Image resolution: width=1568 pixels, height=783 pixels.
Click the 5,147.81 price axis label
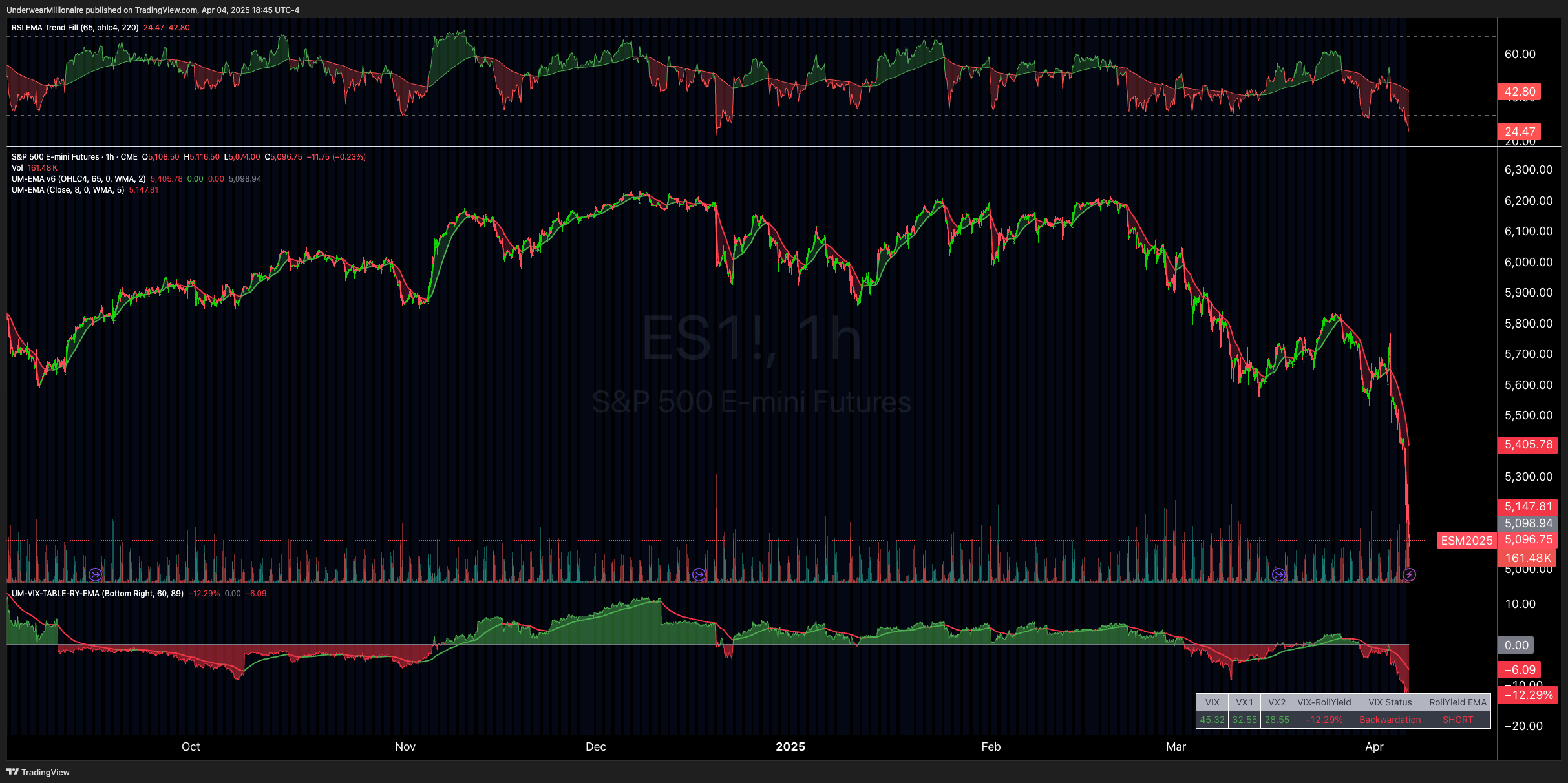click(1528, 506)
